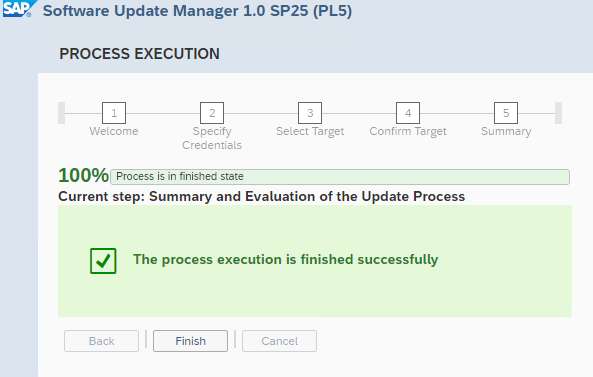Click the Finish button
The height and width of the screenshot is (377, 593).
click(190, 341)
